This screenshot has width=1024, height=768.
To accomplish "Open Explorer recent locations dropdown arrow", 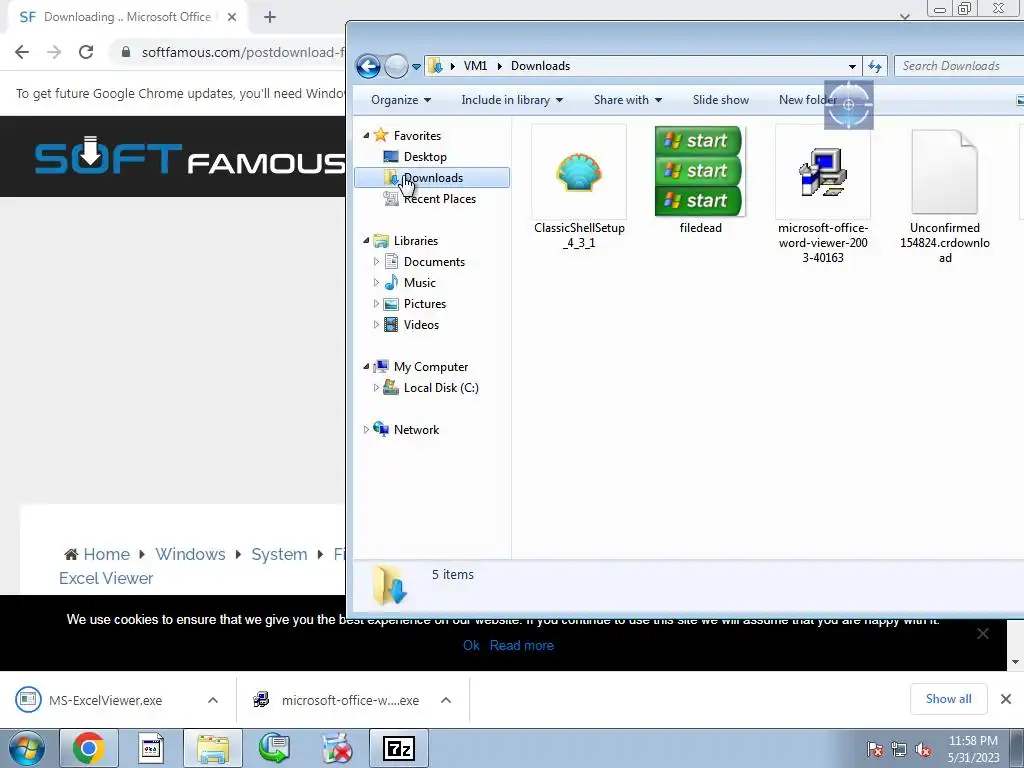I will [x=416, y=67].
